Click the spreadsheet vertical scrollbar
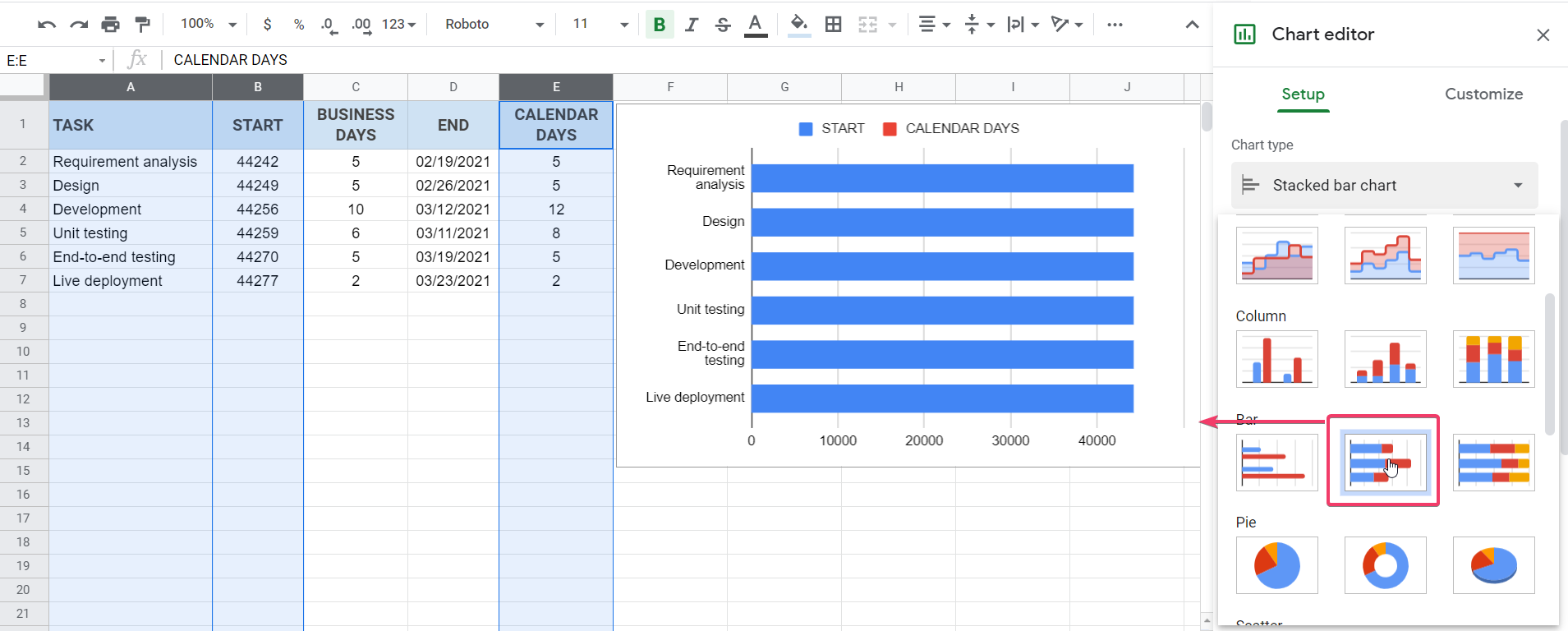Screen dimensions: 1568x631 pos(1207,117)
